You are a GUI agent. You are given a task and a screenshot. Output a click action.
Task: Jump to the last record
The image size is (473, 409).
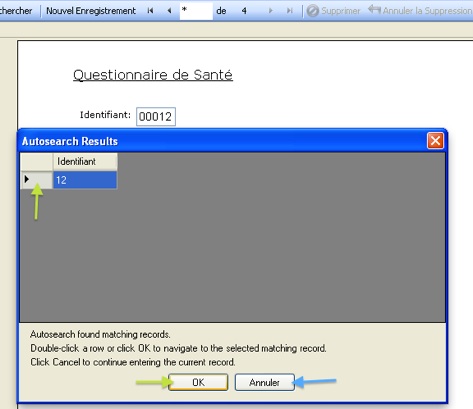(x=290, y=11)
